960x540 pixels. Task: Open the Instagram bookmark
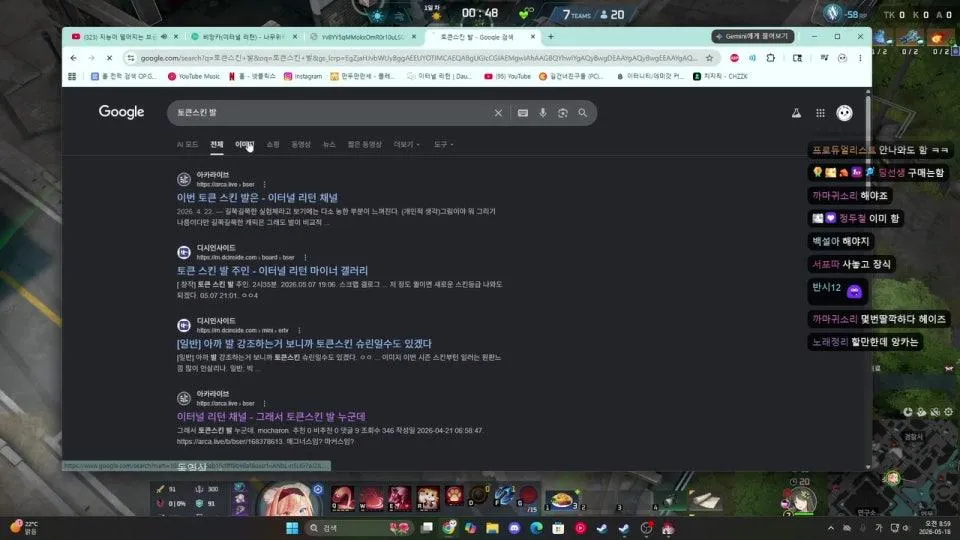pos(303,77)
